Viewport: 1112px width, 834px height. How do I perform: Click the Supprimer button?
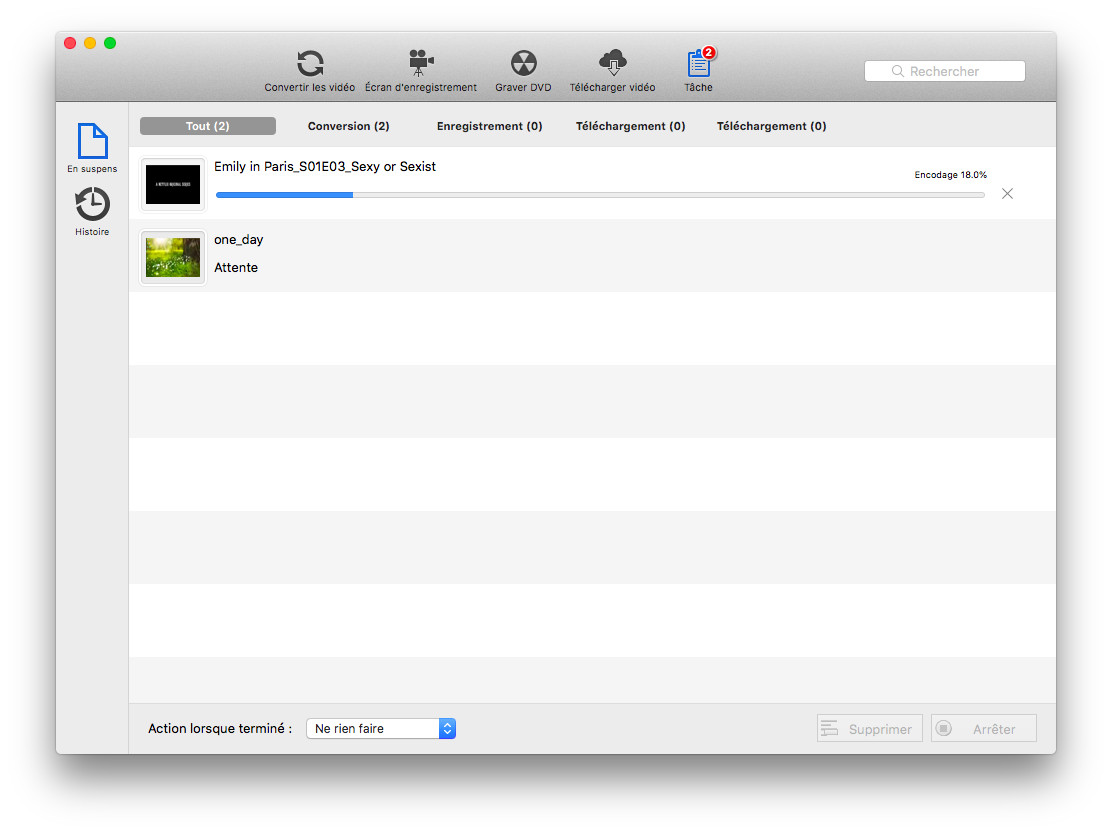(869, 728)
